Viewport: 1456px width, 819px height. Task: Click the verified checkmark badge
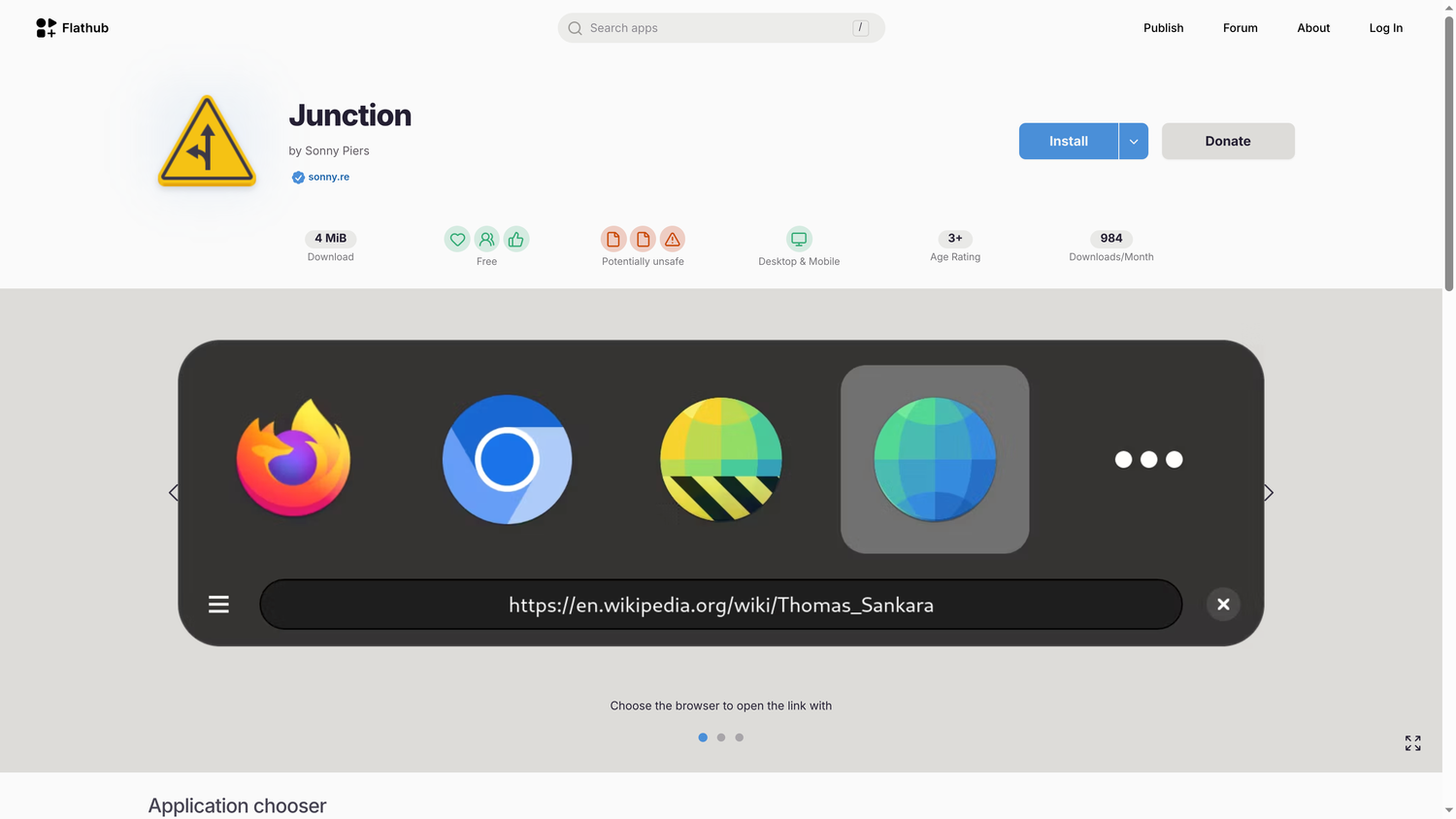coord(298,178)
